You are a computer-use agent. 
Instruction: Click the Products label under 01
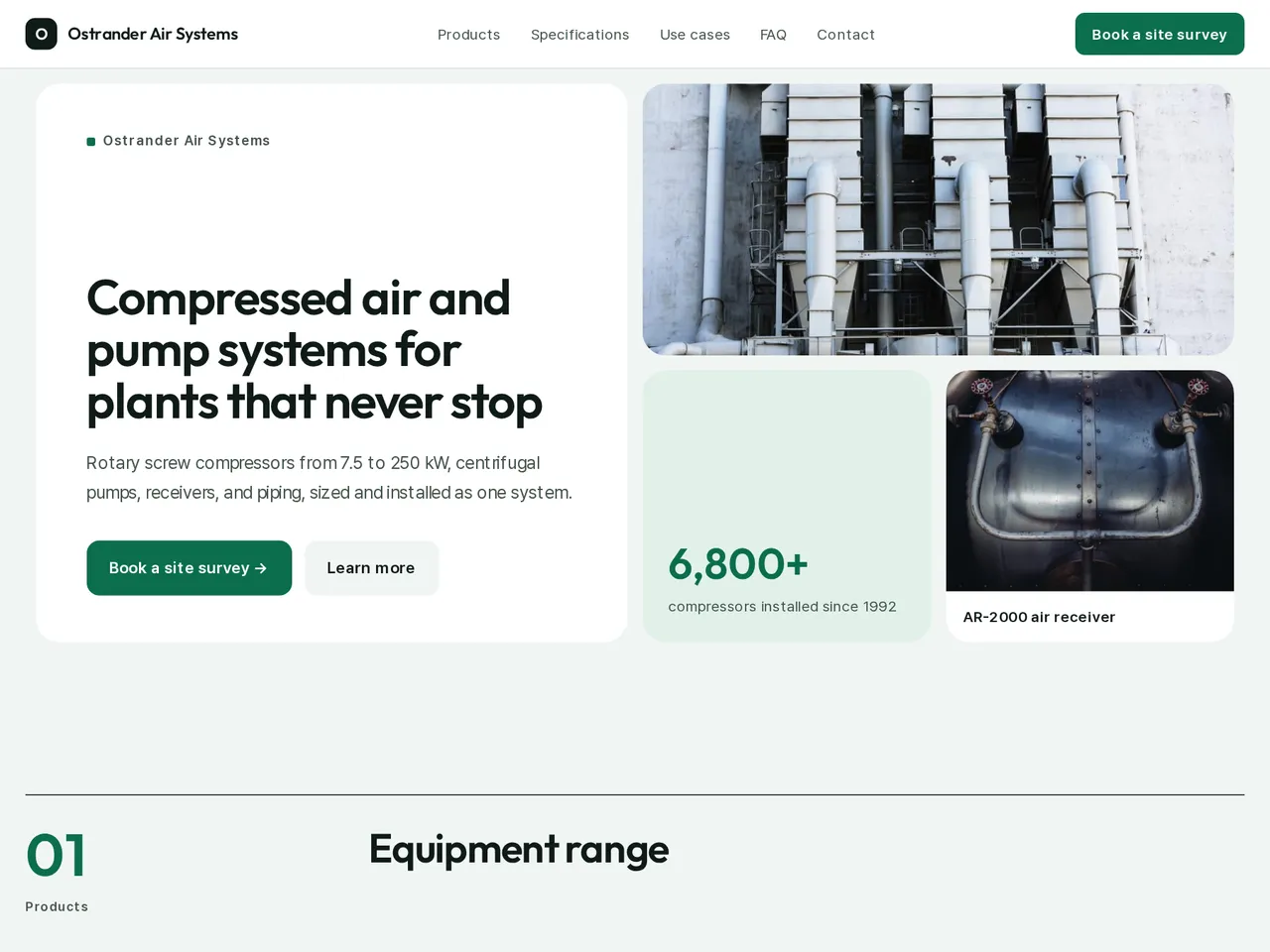57,906
